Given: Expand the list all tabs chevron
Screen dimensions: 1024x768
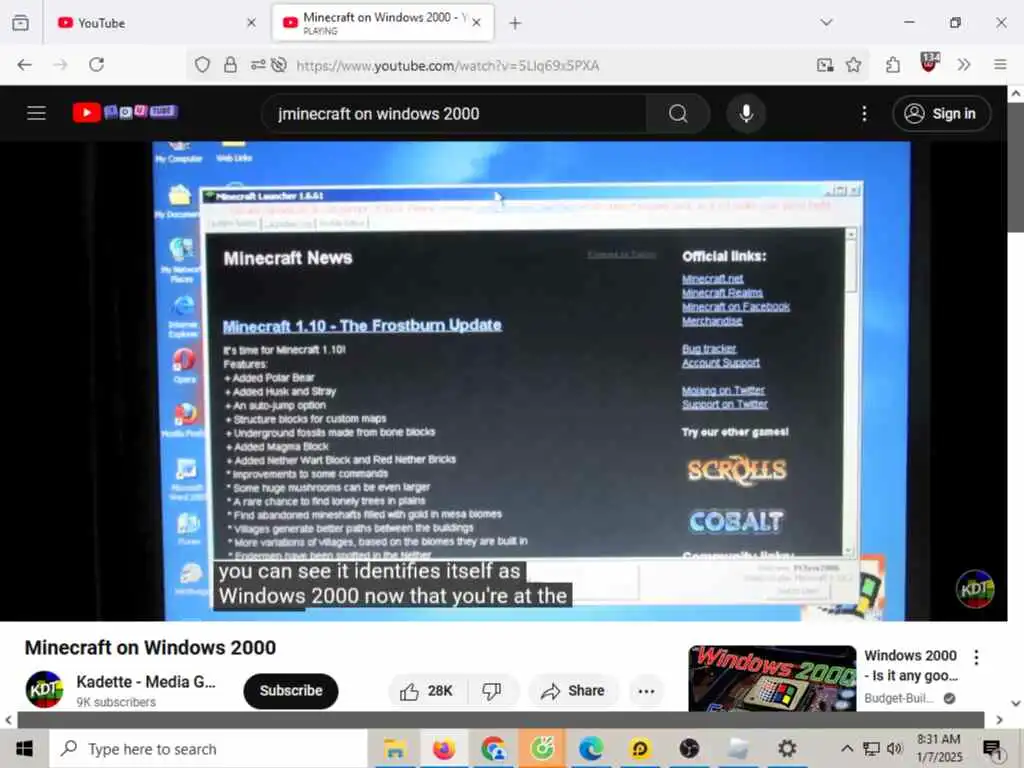Looking at the screenshot, I should (x=826, y=23).
